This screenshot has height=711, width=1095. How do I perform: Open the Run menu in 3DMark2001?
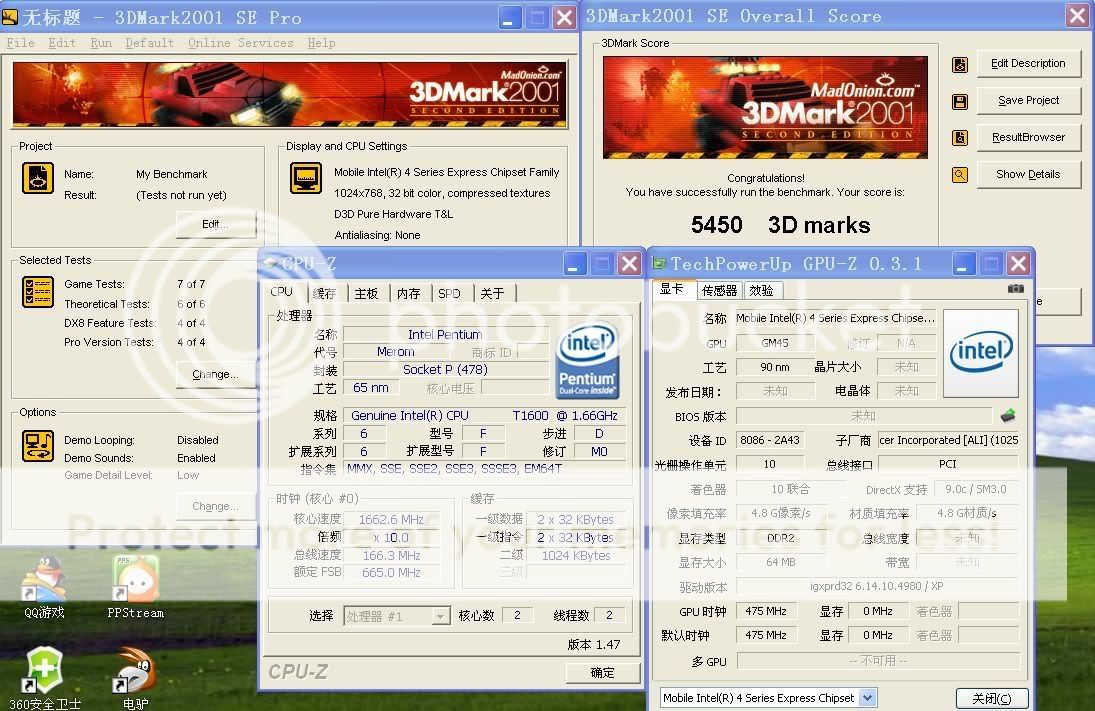(101, 43)
